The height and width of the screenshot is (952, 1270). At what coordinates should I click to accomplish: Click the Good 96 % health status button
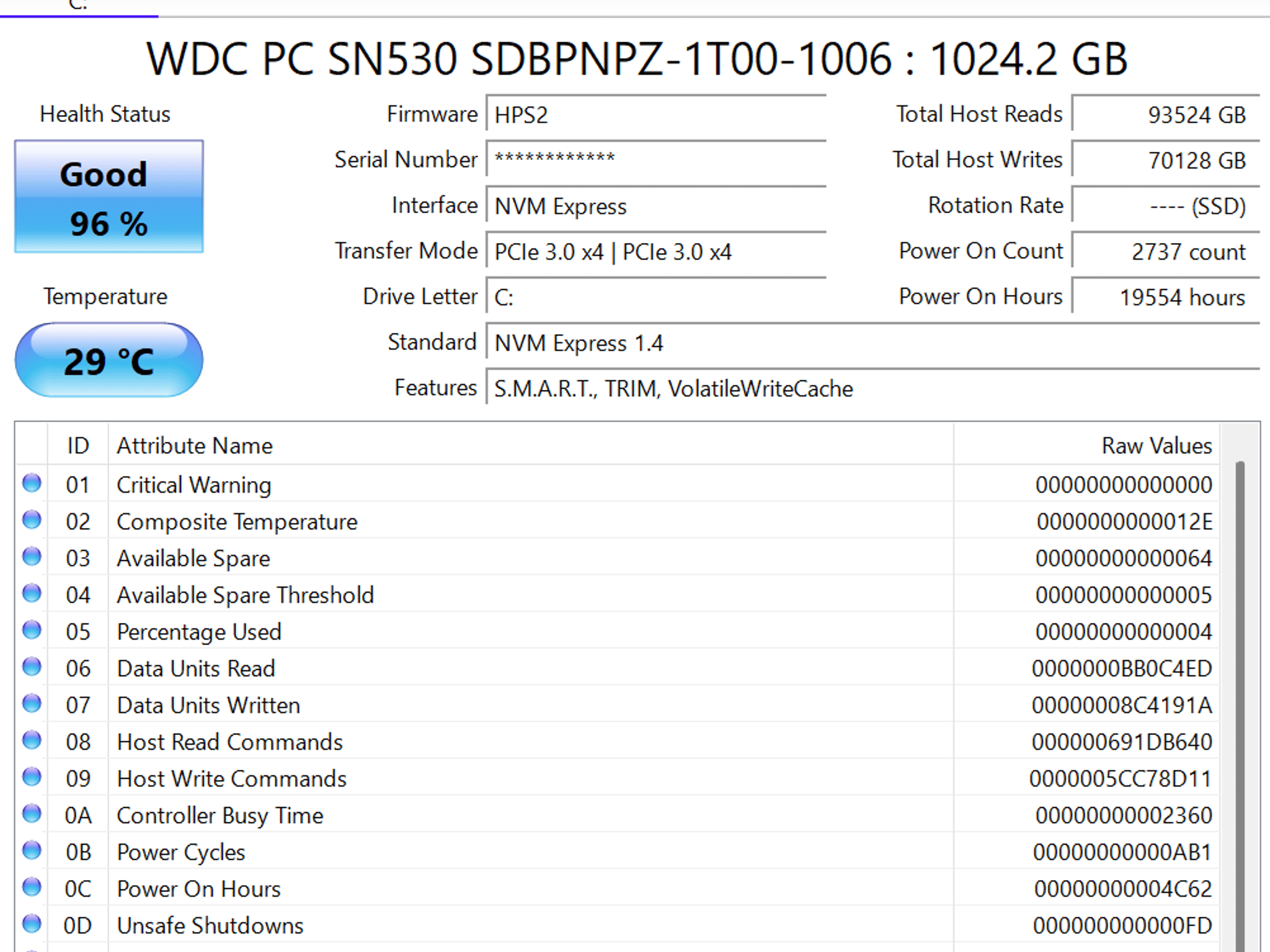(109, 196)
